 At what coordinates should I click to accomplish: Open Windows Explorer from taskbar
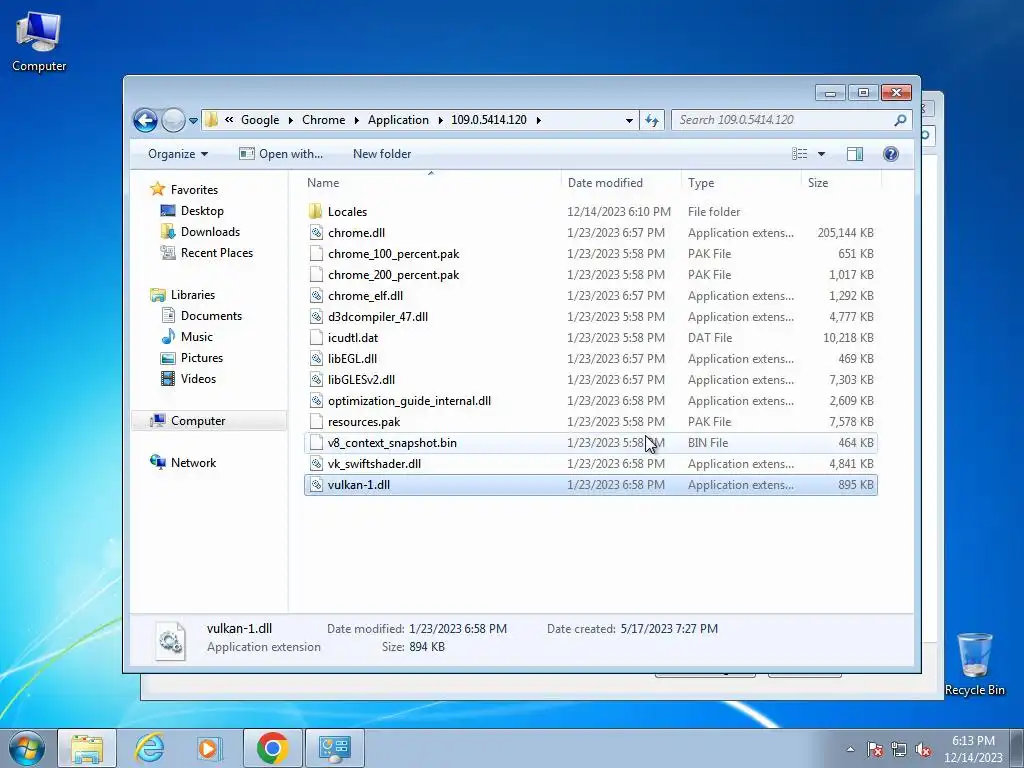point(87,748)
